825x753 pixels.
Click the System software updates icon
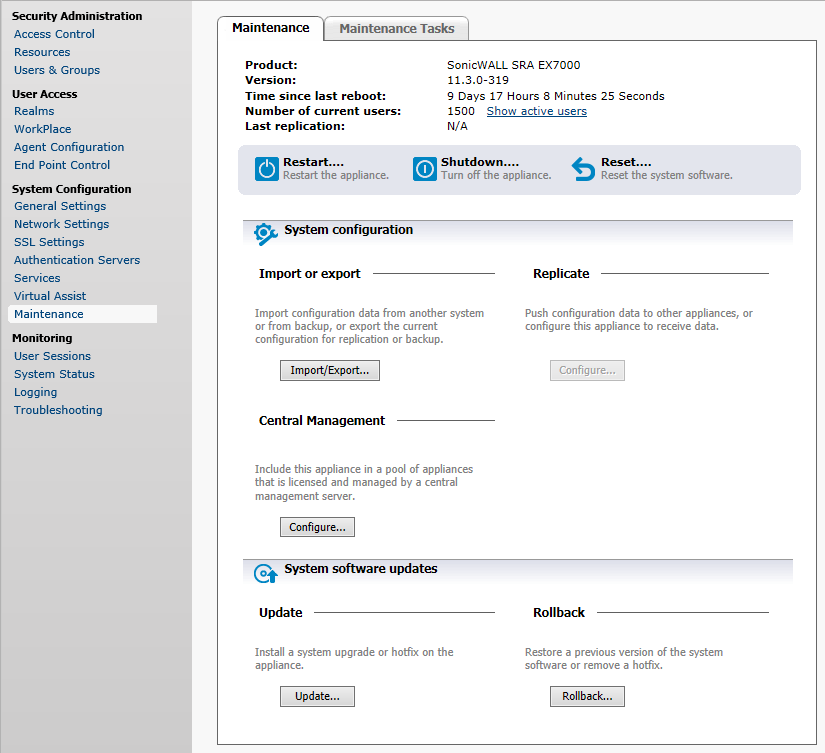click(266, 573)
